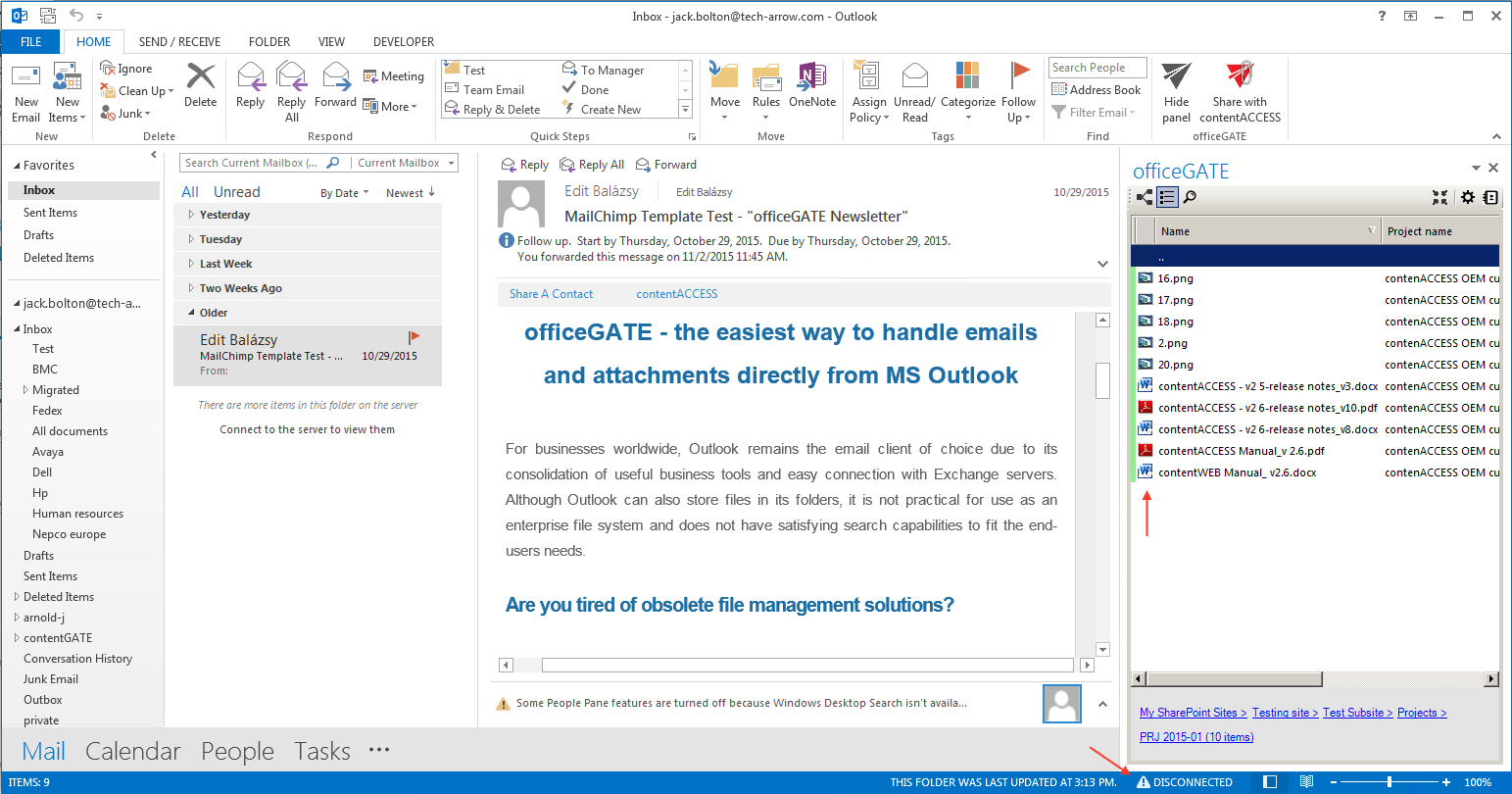Switch officeGATE to tree structure view

click(1144, 197)
